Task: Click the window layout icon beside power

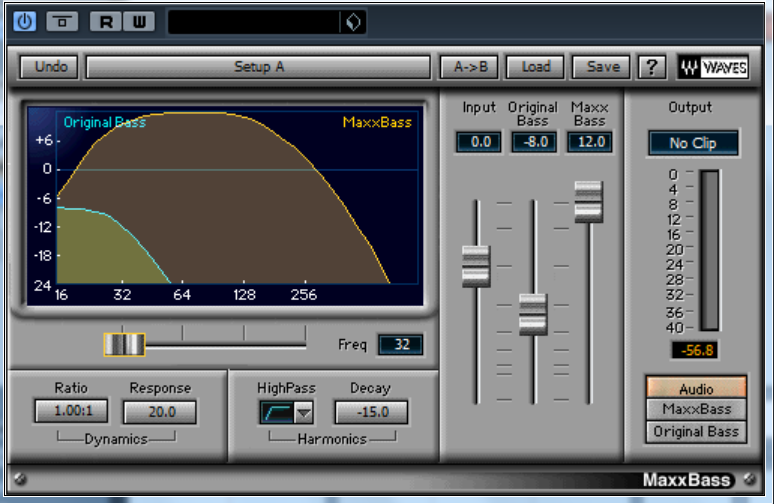Action: (62, 22)
